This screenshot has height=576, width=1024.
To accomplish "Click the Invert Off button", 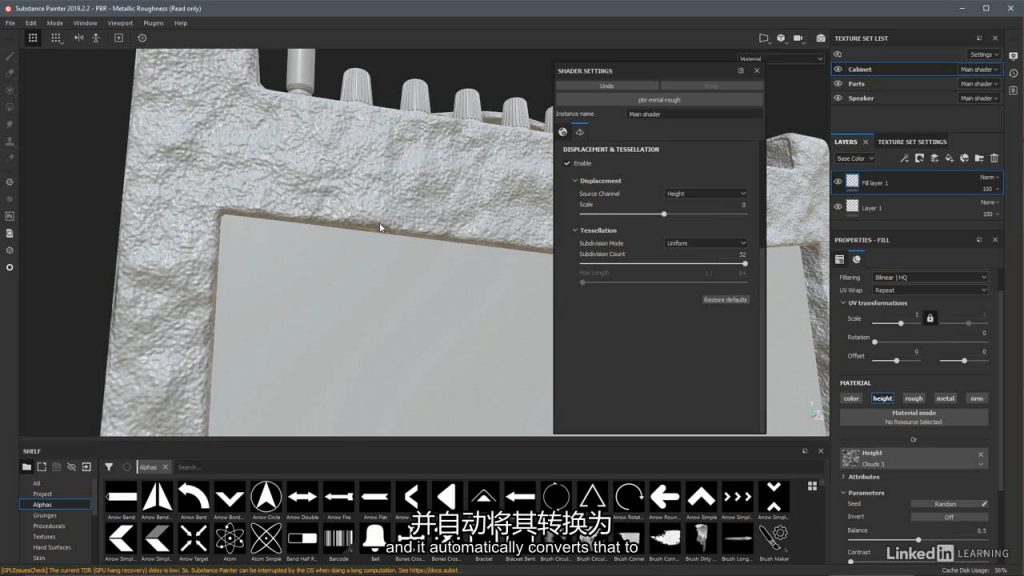I will (949, 517).
